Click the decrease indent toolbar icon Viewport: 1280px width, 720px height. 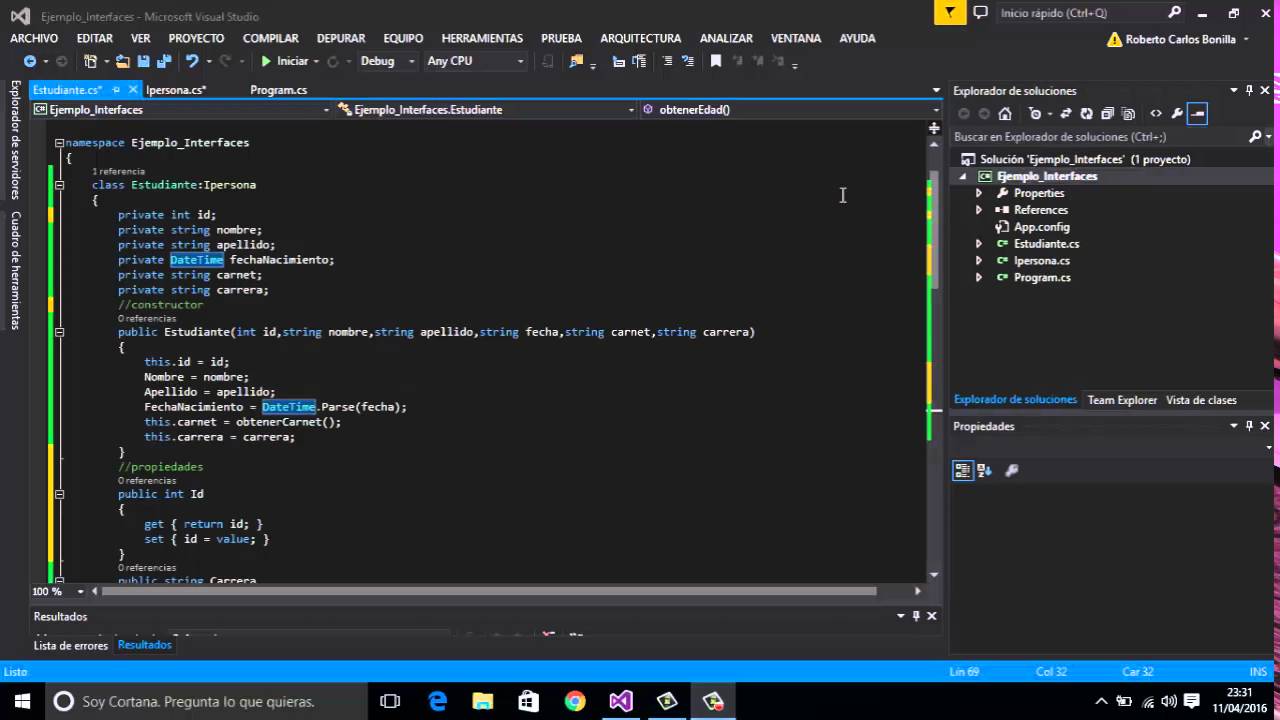619,61
